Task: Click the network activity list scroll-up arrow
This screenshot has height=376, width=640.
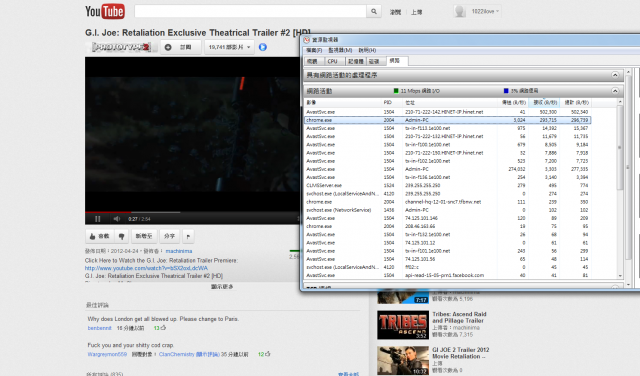Action: pyautogui.click(x=620, y=102)
